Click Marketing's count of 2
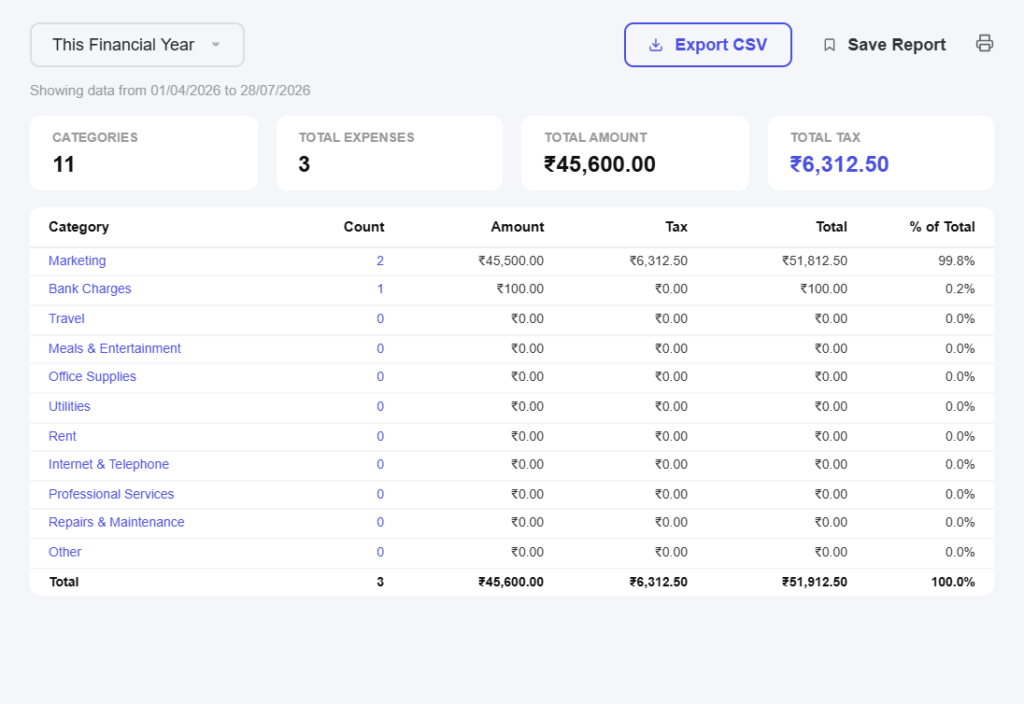1024x704 pixels. (x=380, y=261)
